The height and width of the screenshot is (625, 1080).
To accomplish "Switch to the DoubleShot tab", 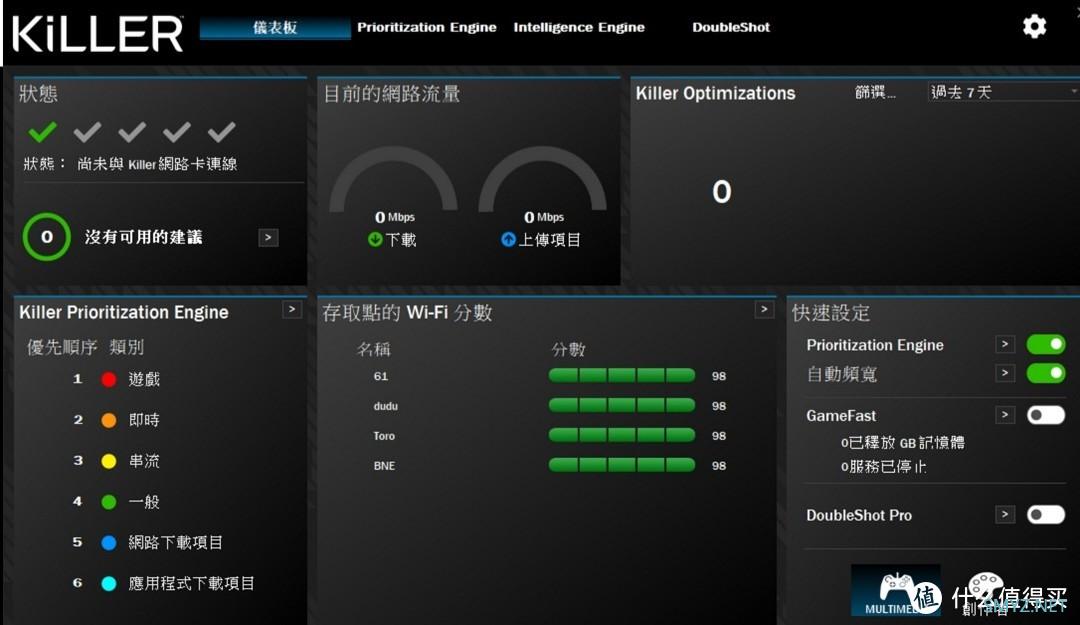I will point(731,28).
